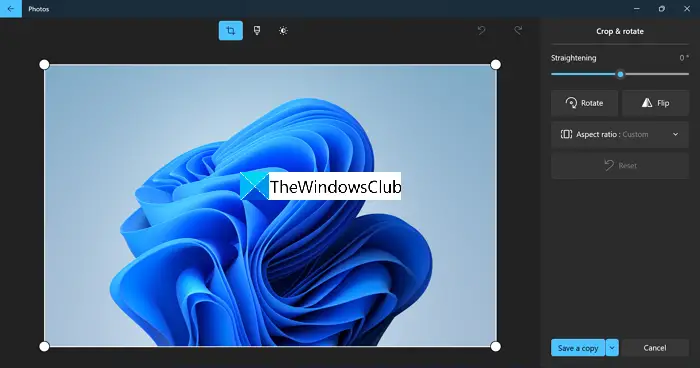Screen dimensions: 700x368
Task: Expand the Aspect ratio dropdown
Action: [x=620, y=134]
